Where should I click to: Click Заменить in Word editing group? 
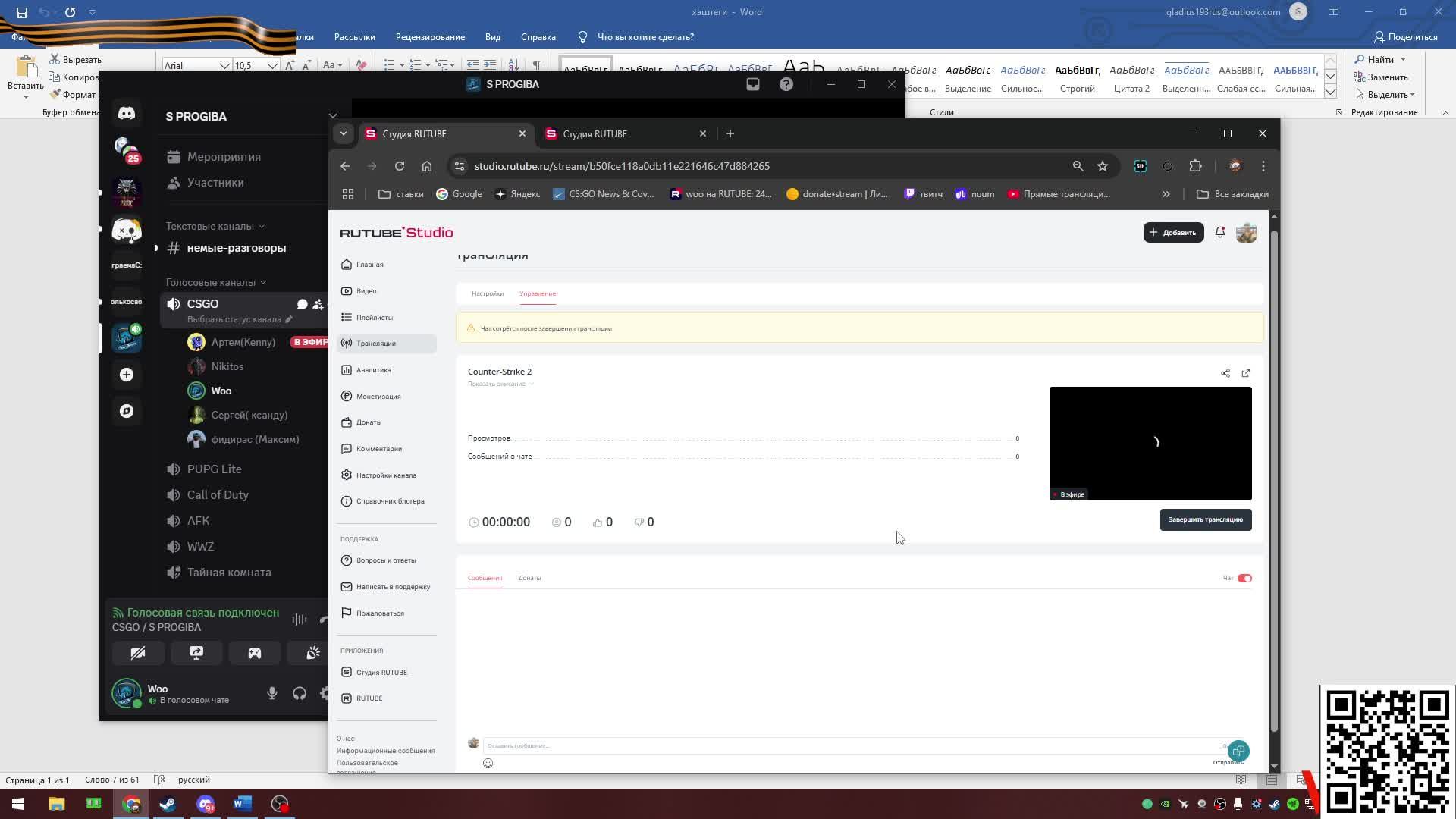tap(1381, 77)
